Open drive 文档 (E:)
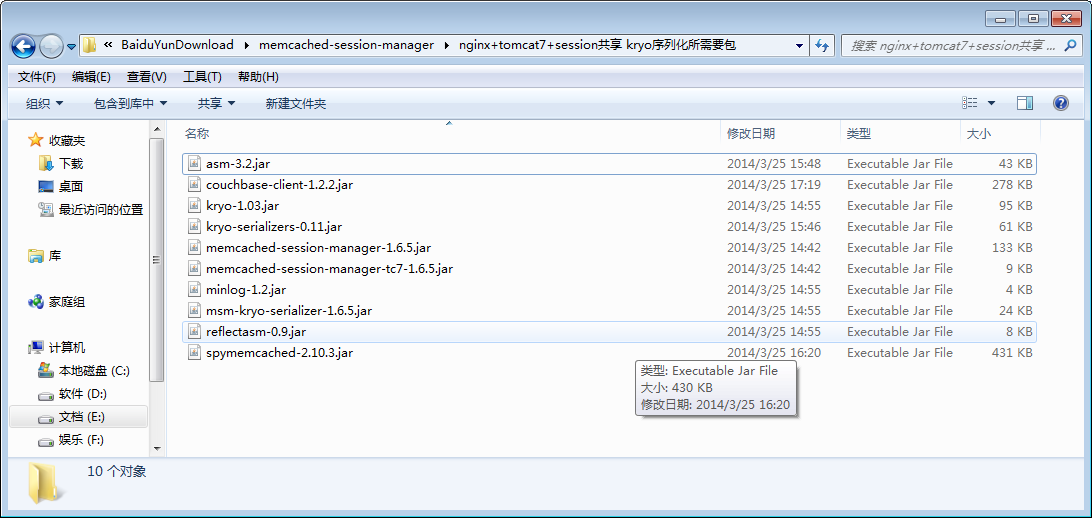This screenshot has height=518, width=1092. click(x=81, y=416)
